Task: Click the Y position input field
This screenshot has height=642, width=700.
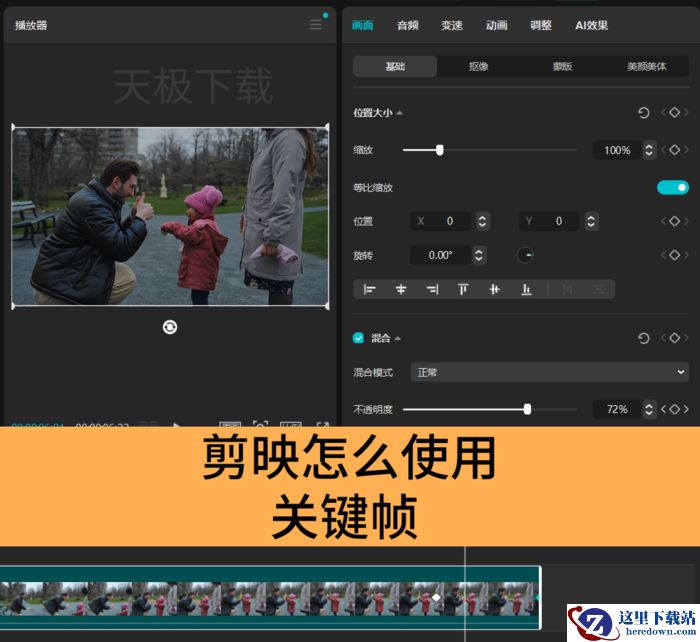Action: (x=549, y=221)
